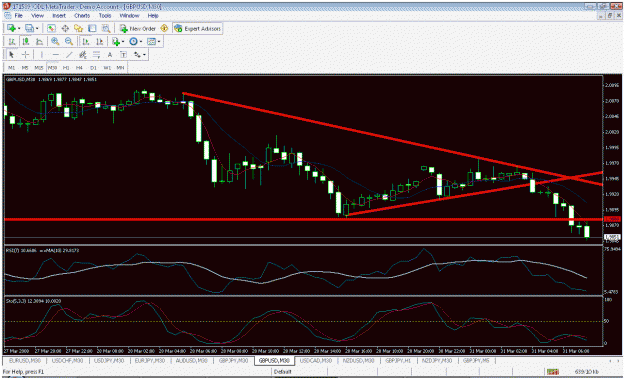This screenshot has width=625, height=378.
Task: Expand the Arrows objects dropdown
Action: pos(144,55)
